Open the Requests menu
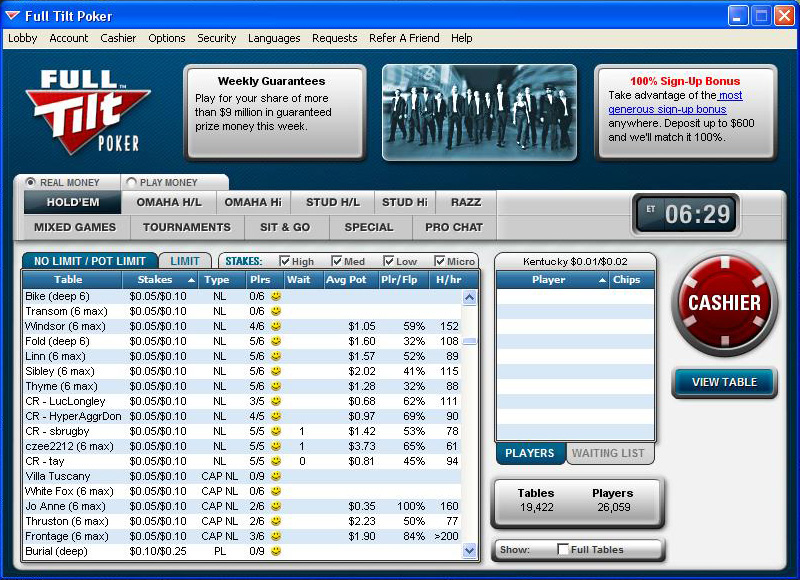The width and height of the screenshot is (800, 580). coord(335,38)
